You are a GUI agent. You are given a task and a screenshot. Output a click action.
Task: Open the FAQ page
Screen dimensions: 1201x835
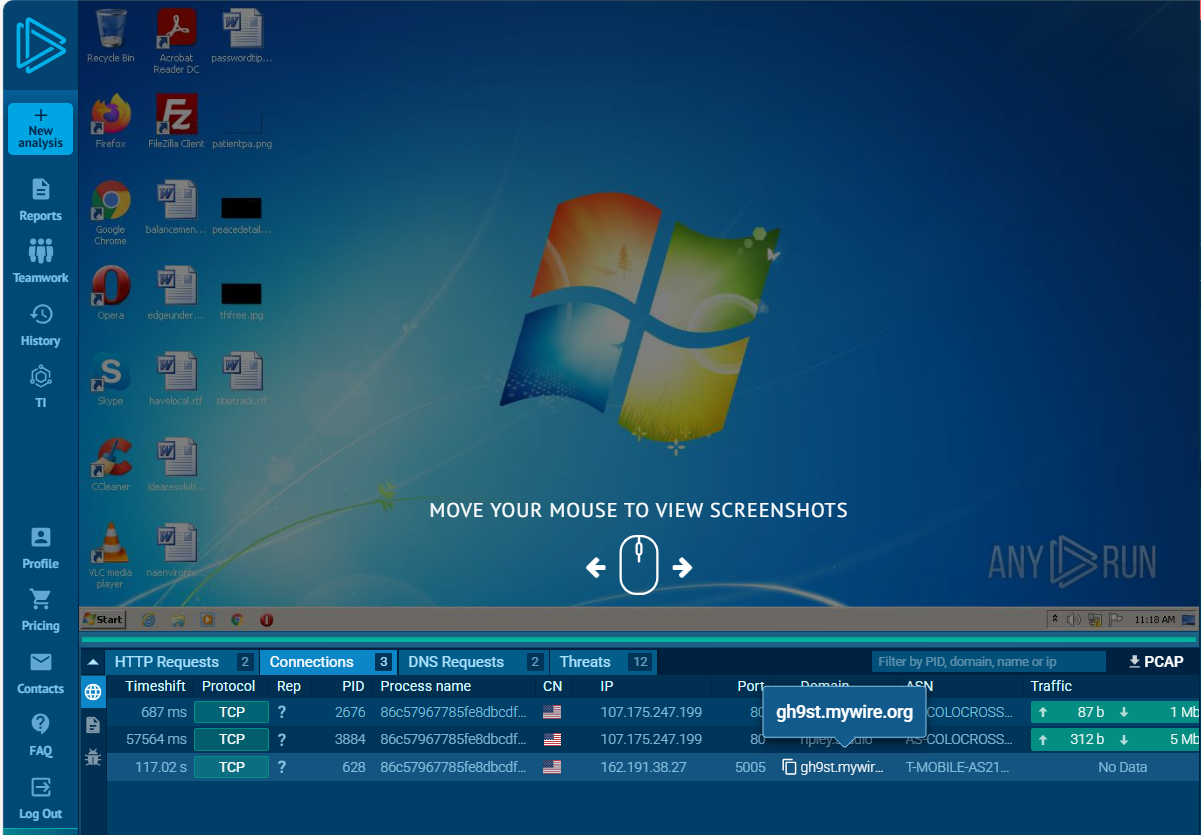(x=41, y=736)
